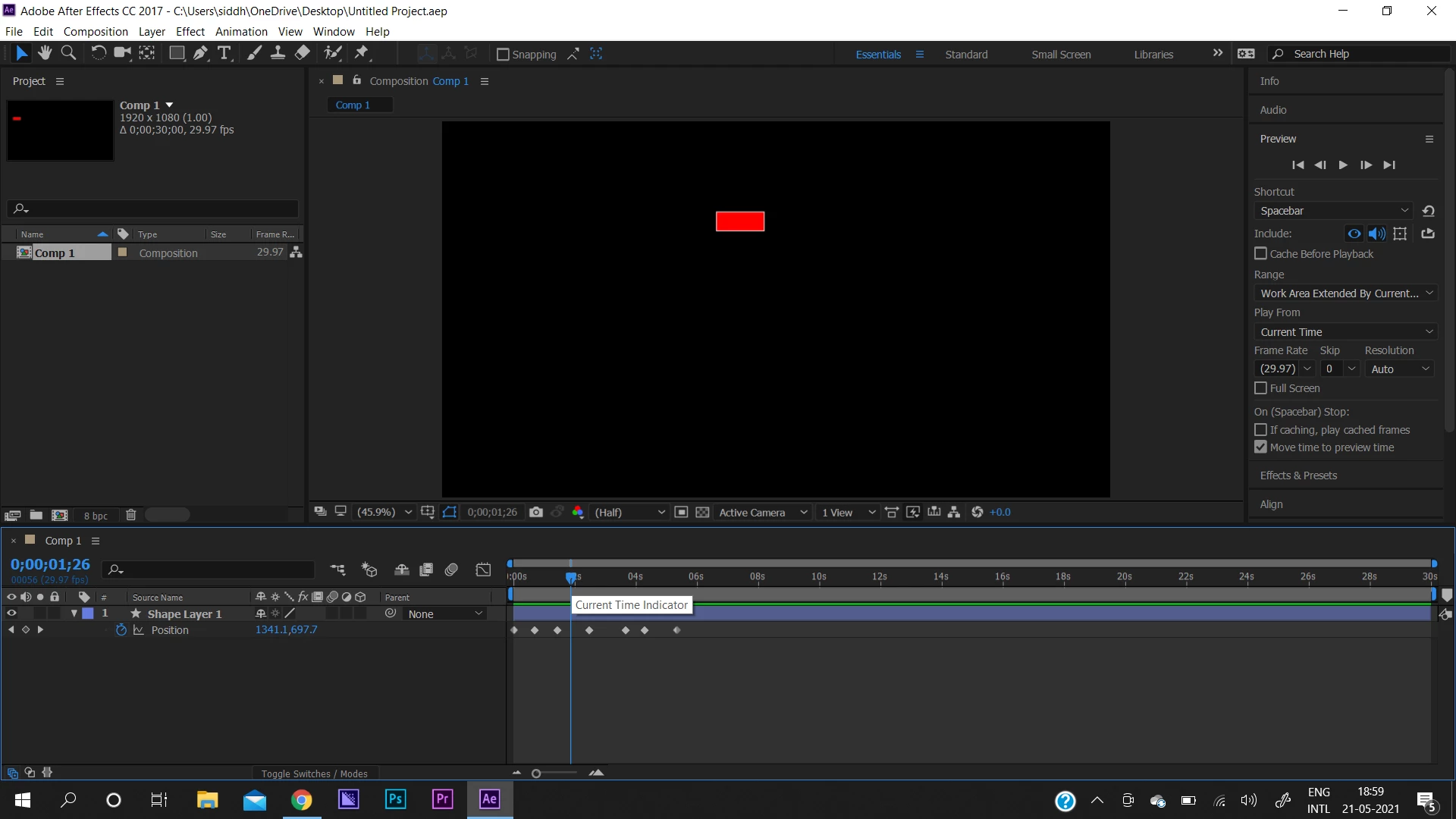This screenshot has height=819, width=1456.
Task: Delete selected project item with trash icon
Action: click(x=130, y=516)
